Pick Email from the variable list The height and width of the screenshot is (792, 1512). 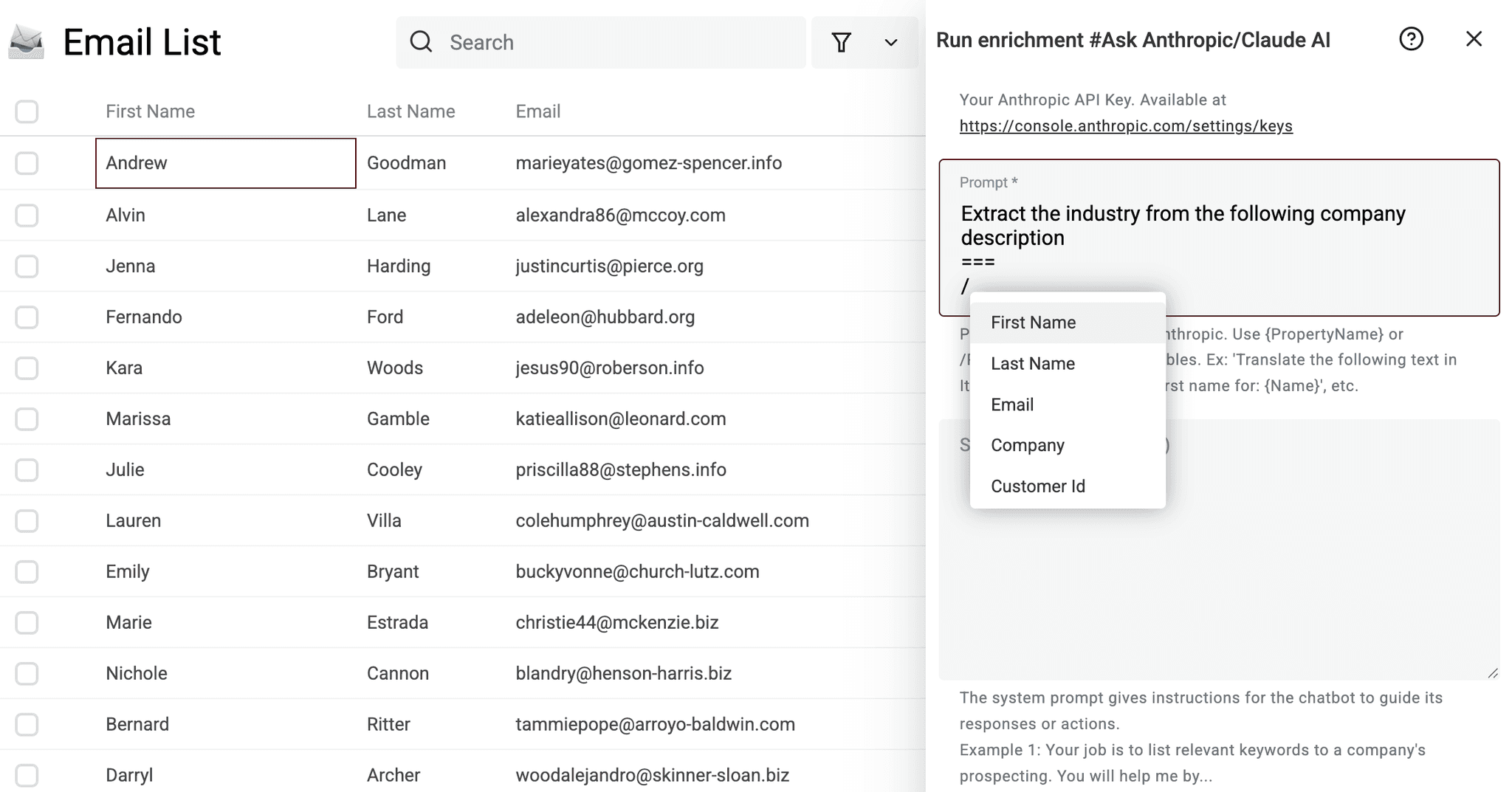1012,404
